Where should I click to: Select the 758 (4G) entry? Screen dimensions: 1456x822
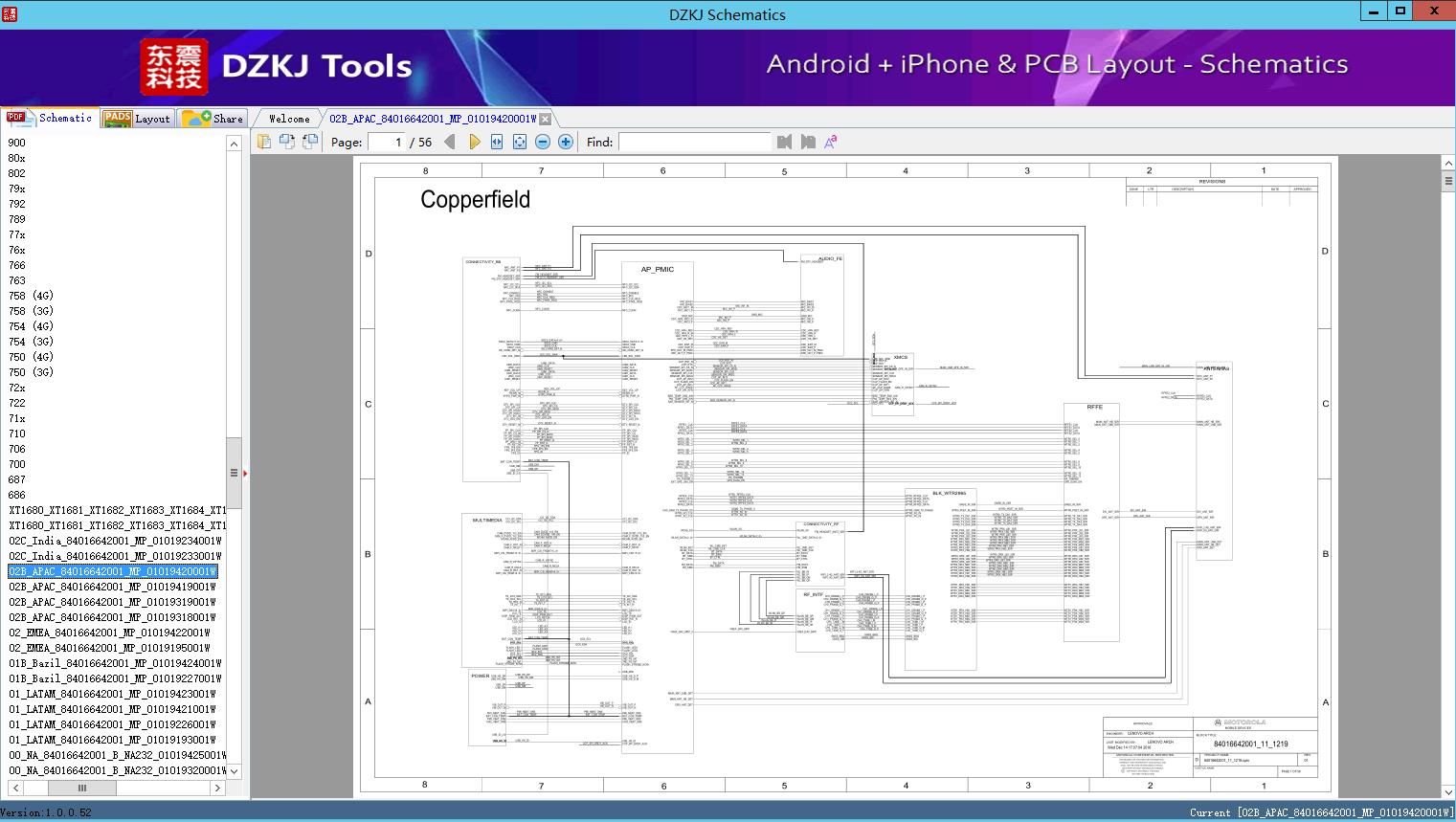click(31, 296)
